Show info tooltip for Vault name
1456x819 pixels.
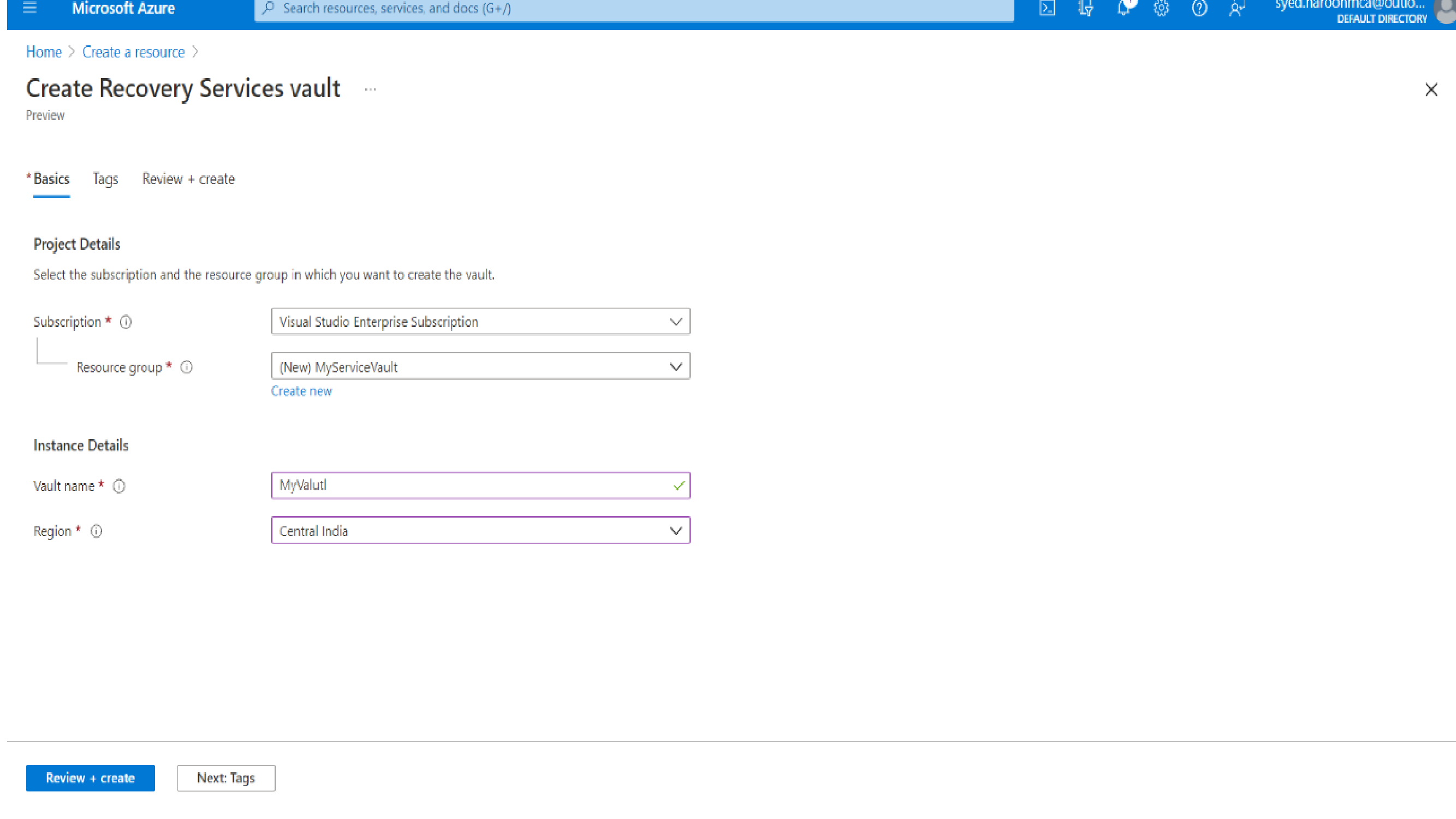[x=118, y=486]
